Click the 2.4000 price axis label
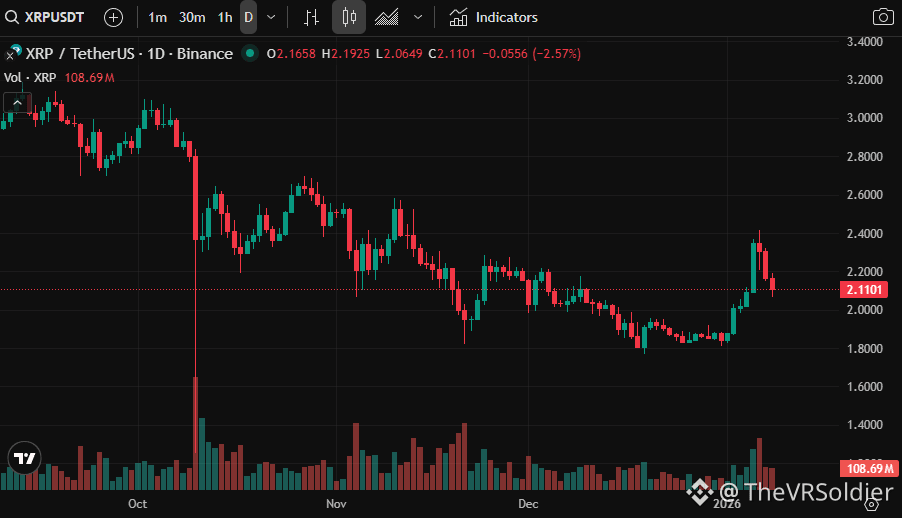The width and height of the screenshot is (902, 518). coord(865,234)
